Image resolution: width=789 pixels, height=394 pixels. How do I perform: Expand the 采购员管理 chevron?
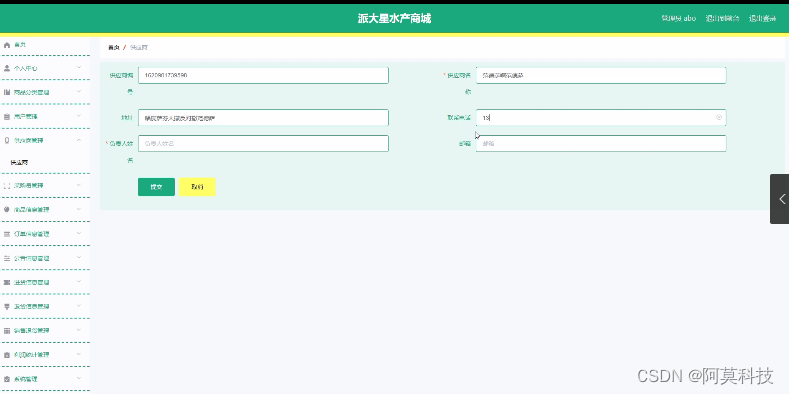click(78, 185)
